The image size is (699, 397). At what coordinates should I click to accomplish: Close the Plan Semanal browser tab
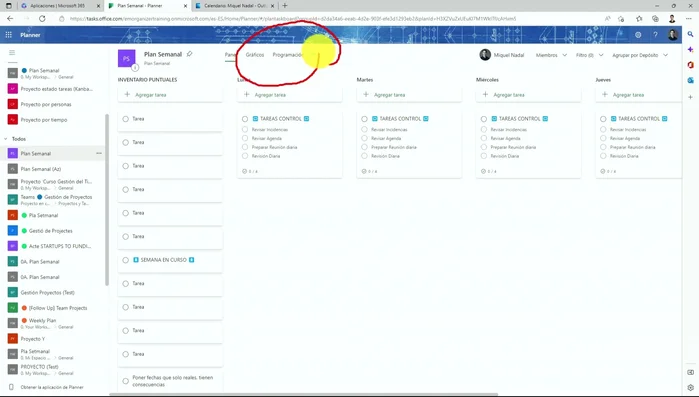(x=185, y=6)
